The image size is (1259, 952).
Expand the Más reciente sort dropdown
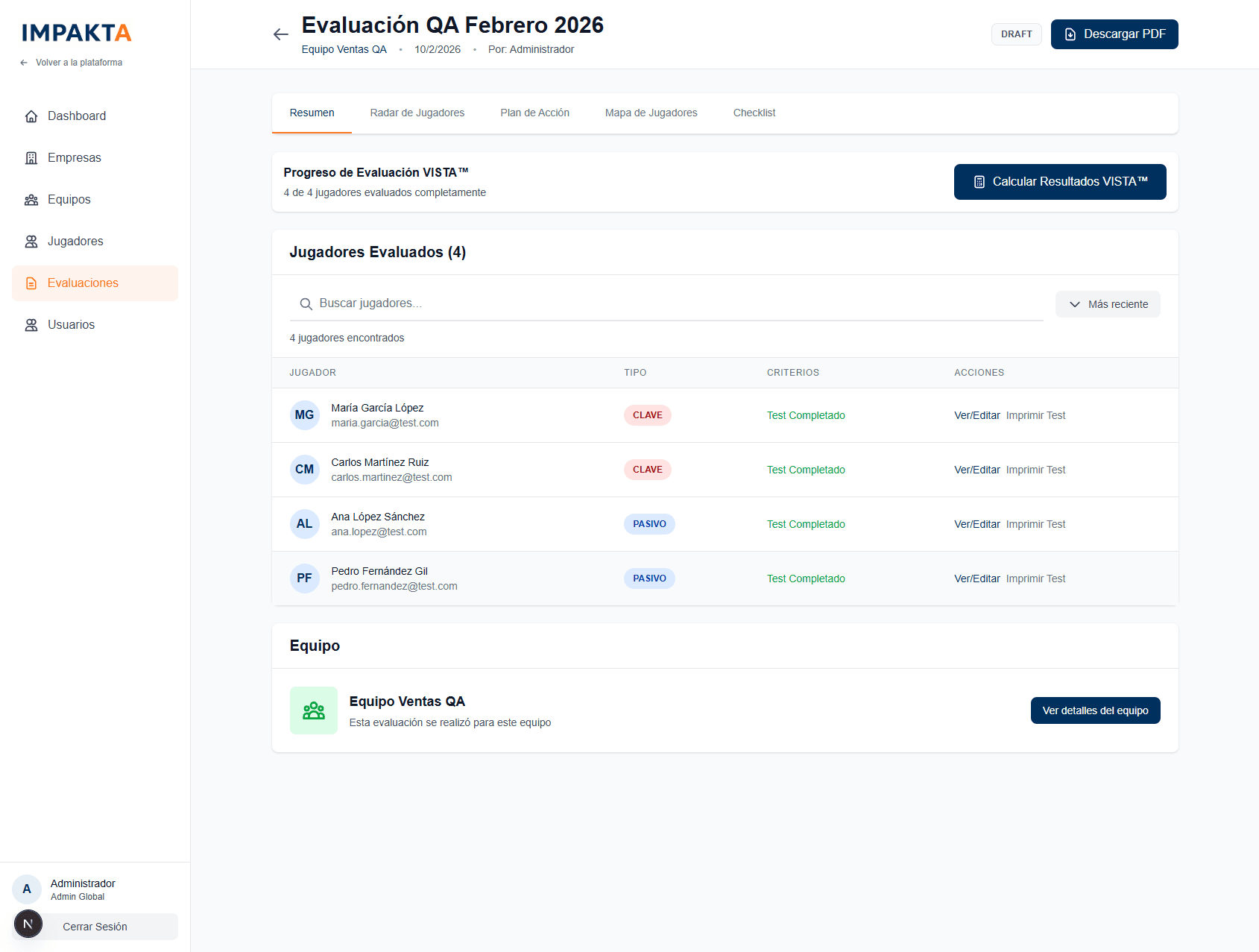(x=1107, y=304)
